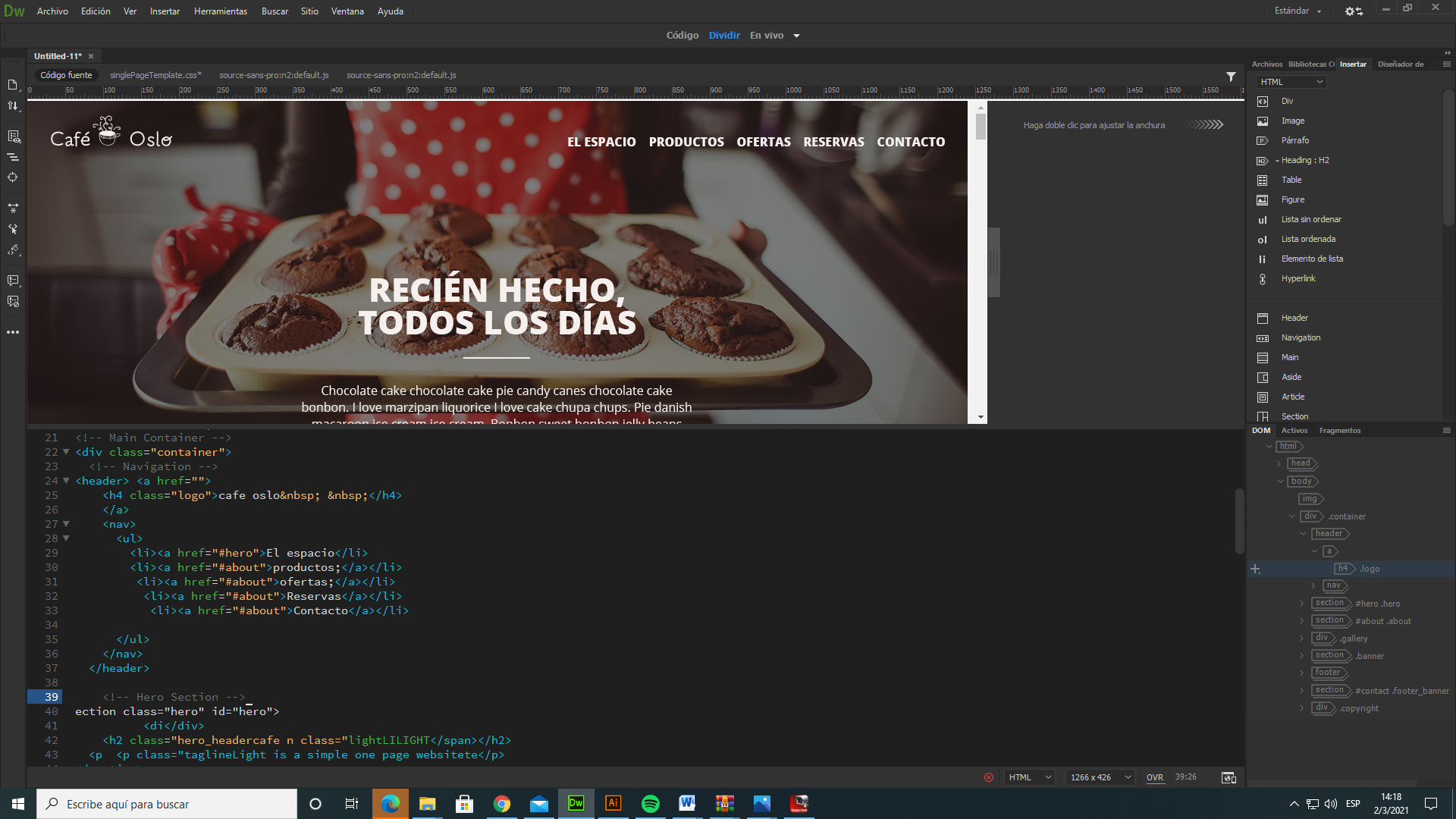Insert a Hyperlink element
The width and height of the screenshot is (1456, 819).
(1298, 279)
